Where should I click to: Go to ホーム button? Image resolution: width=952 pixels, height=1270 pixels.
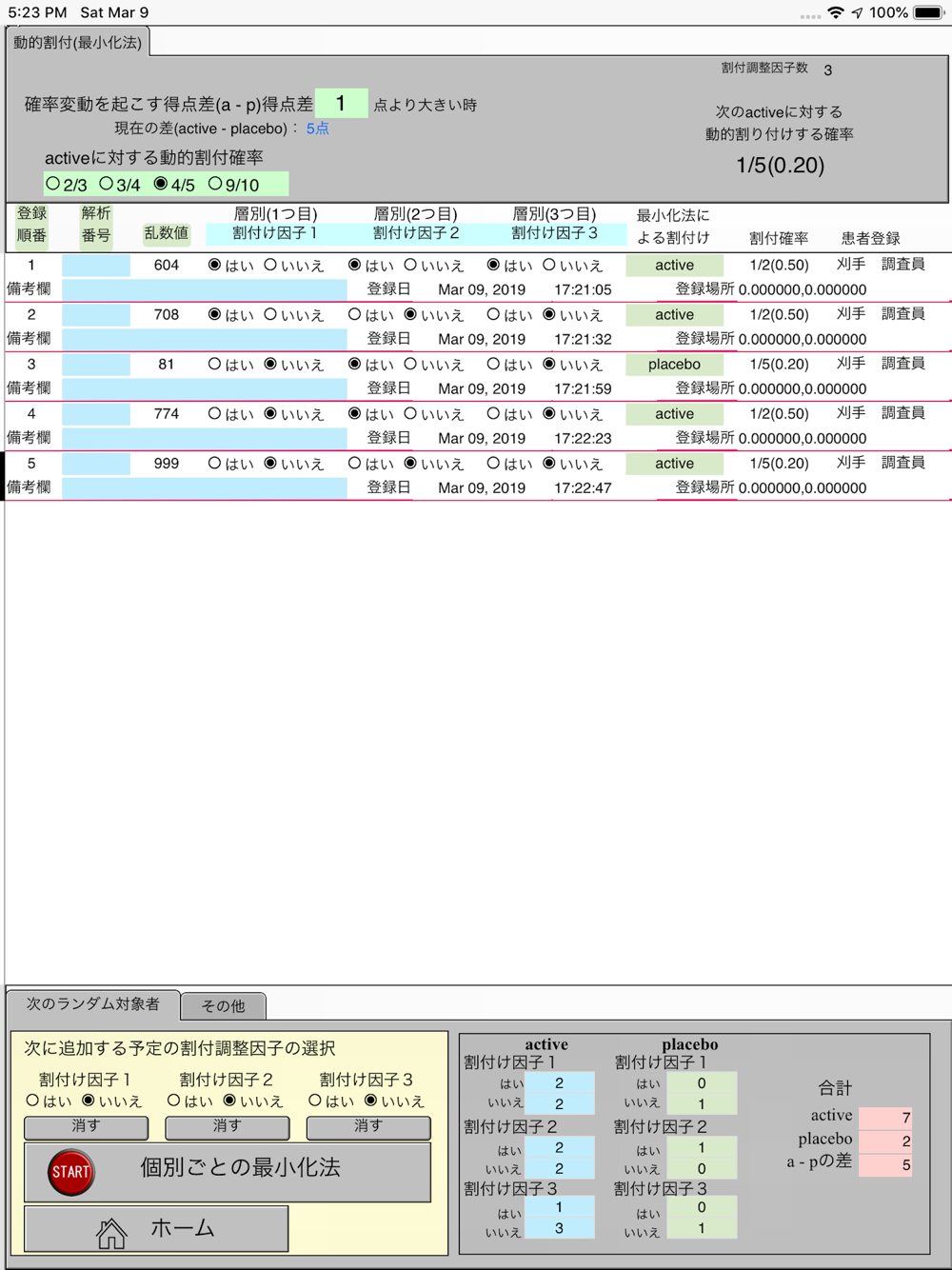(x=156, y=1229)
